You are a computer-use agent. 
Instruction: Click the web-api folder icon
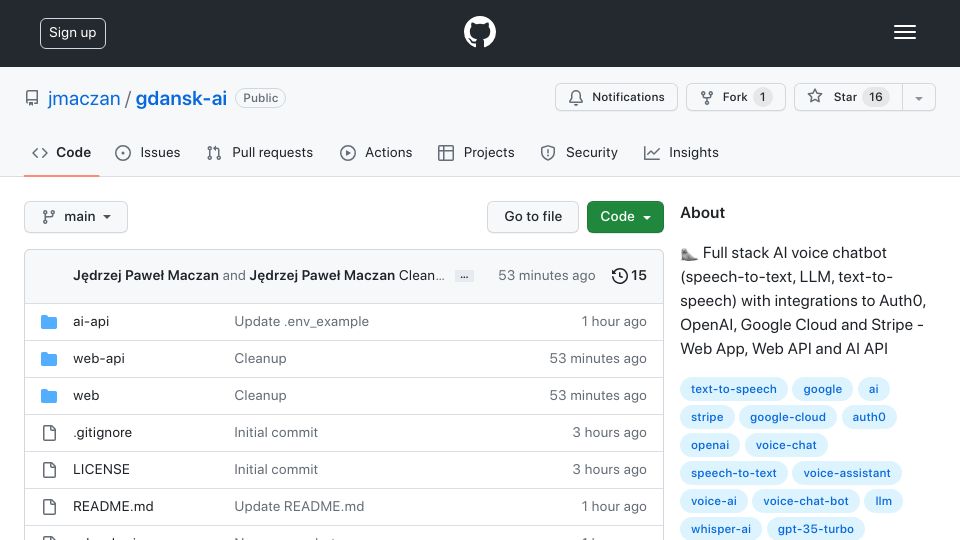(49, 359)
